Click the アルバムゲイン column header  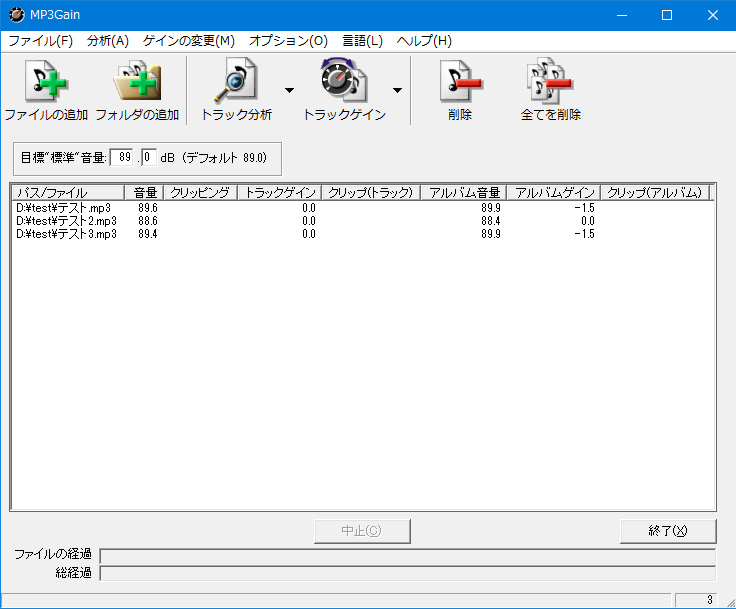pos(554,193)
